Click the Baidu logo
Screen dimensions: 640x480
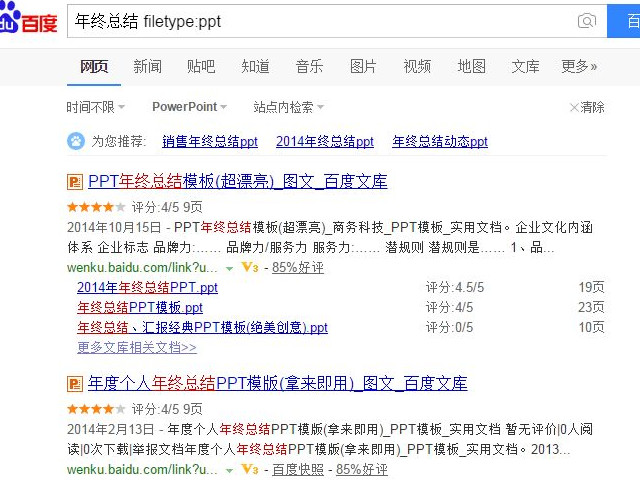(x=29, y=18)
